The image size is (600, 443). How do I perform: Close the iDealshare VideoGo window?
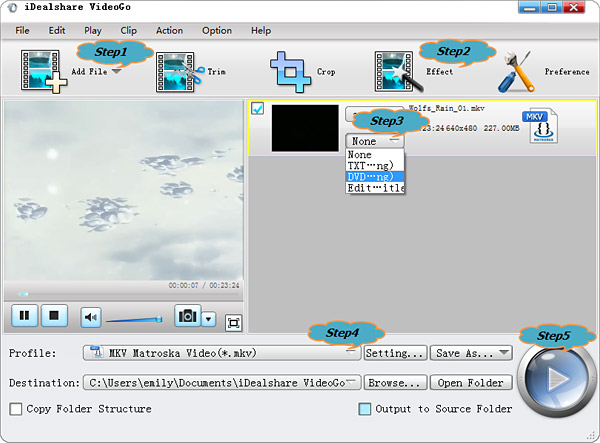pyautogui.click(x=574, y=7)
